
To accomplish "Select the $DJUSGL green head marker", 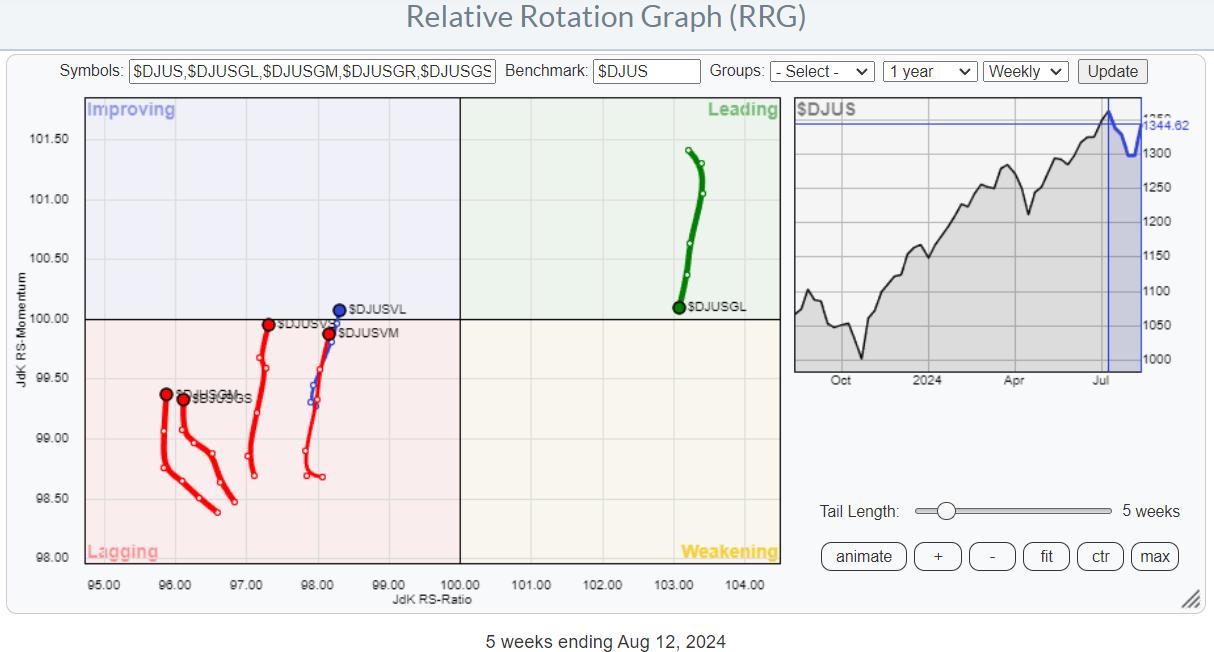I will pyautogui.click(x=679, y=308).
